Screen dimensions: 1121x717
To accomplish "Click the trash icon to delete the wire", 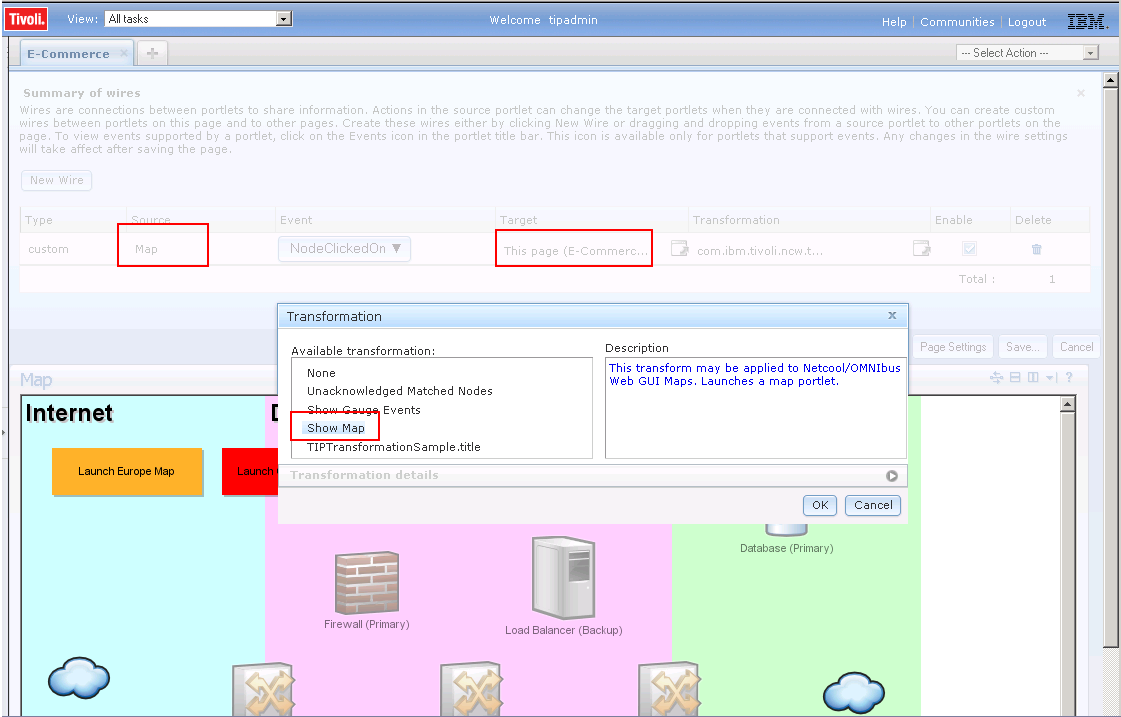I will point(1036,250).
